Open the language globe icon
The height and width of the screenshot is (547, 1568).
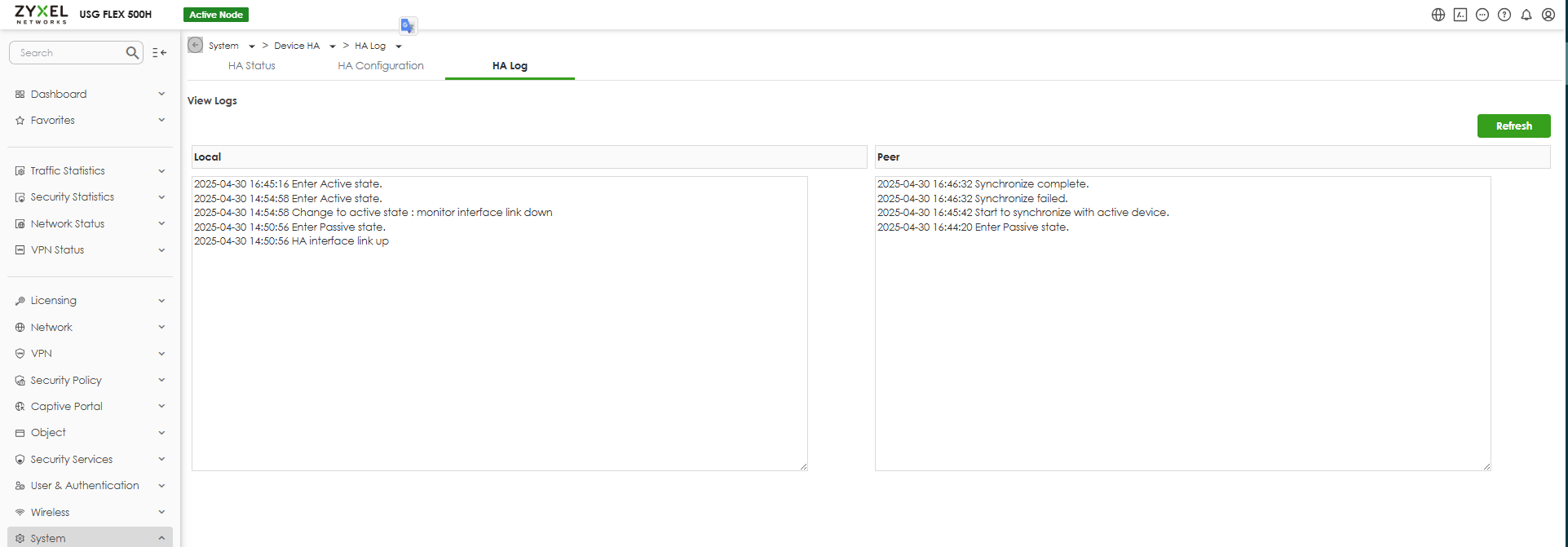tap(1438, 15)
